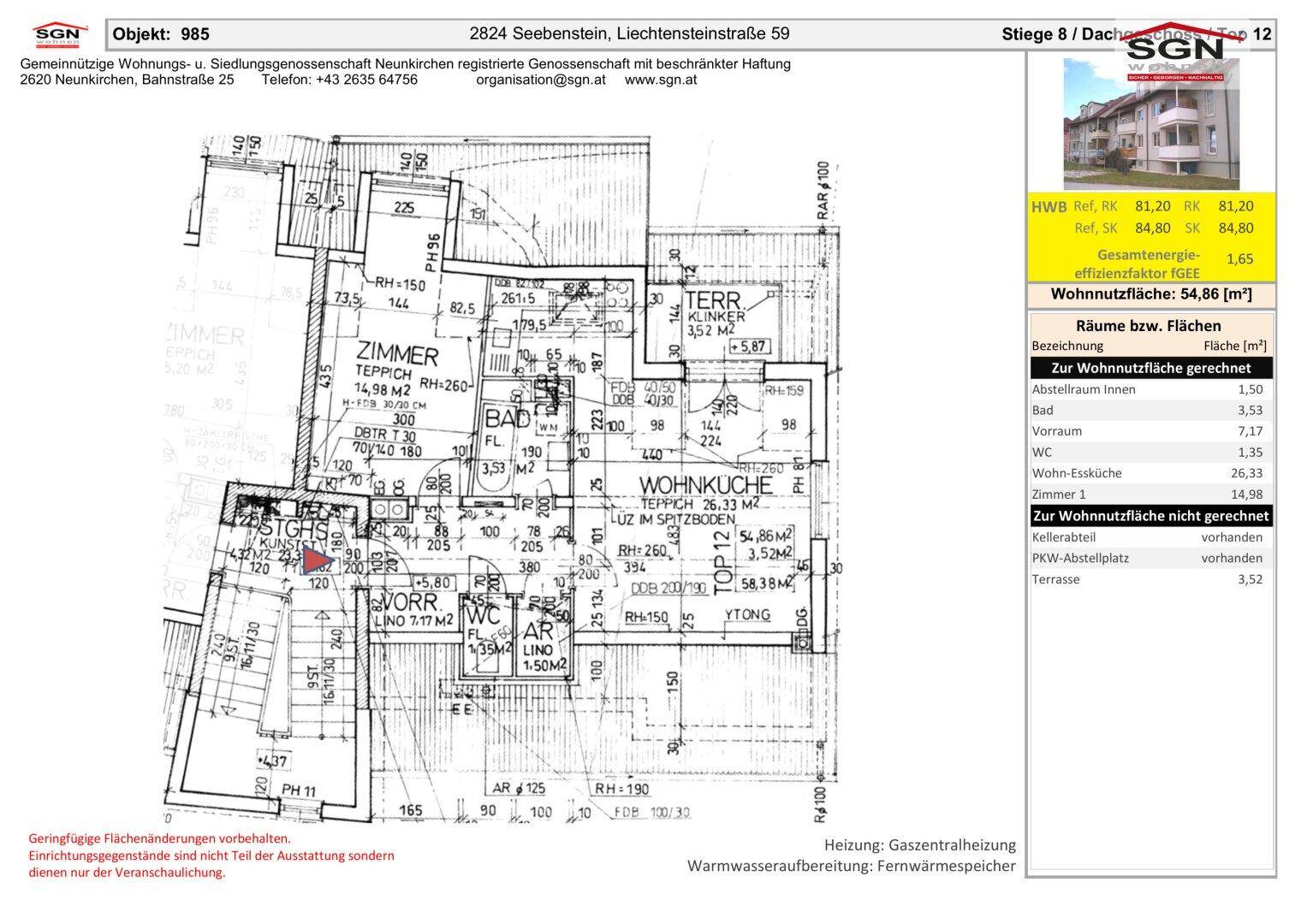
Task: Click 'Heizung: Gaszentralheizung' text
Action: point(920,845)
